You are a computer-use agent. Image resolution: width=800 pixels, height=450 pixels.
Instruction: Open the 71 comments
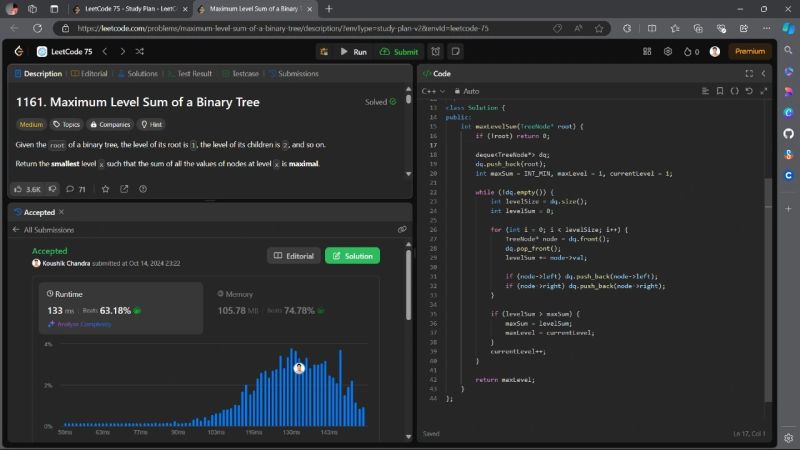(76, 189)
